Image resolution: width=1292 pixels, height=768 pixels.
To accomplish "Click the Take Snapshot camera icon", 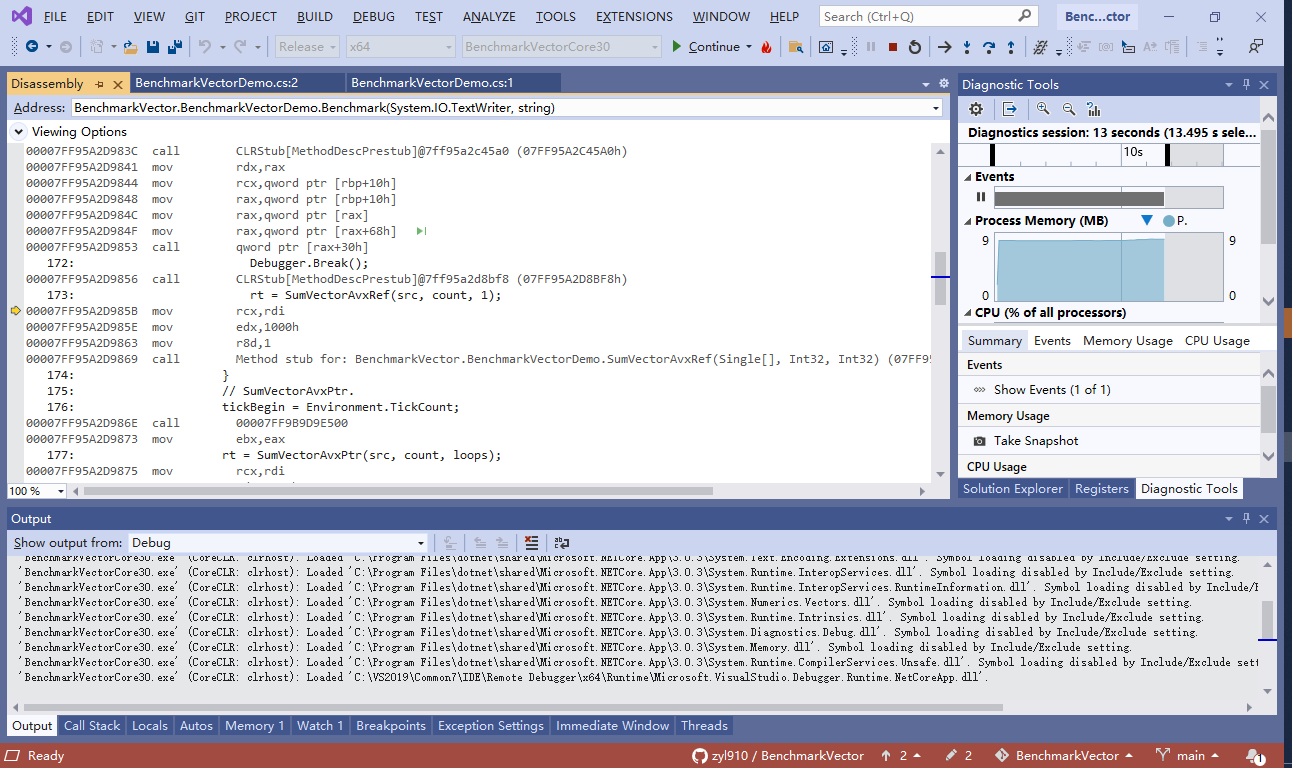I will (979, 441).
